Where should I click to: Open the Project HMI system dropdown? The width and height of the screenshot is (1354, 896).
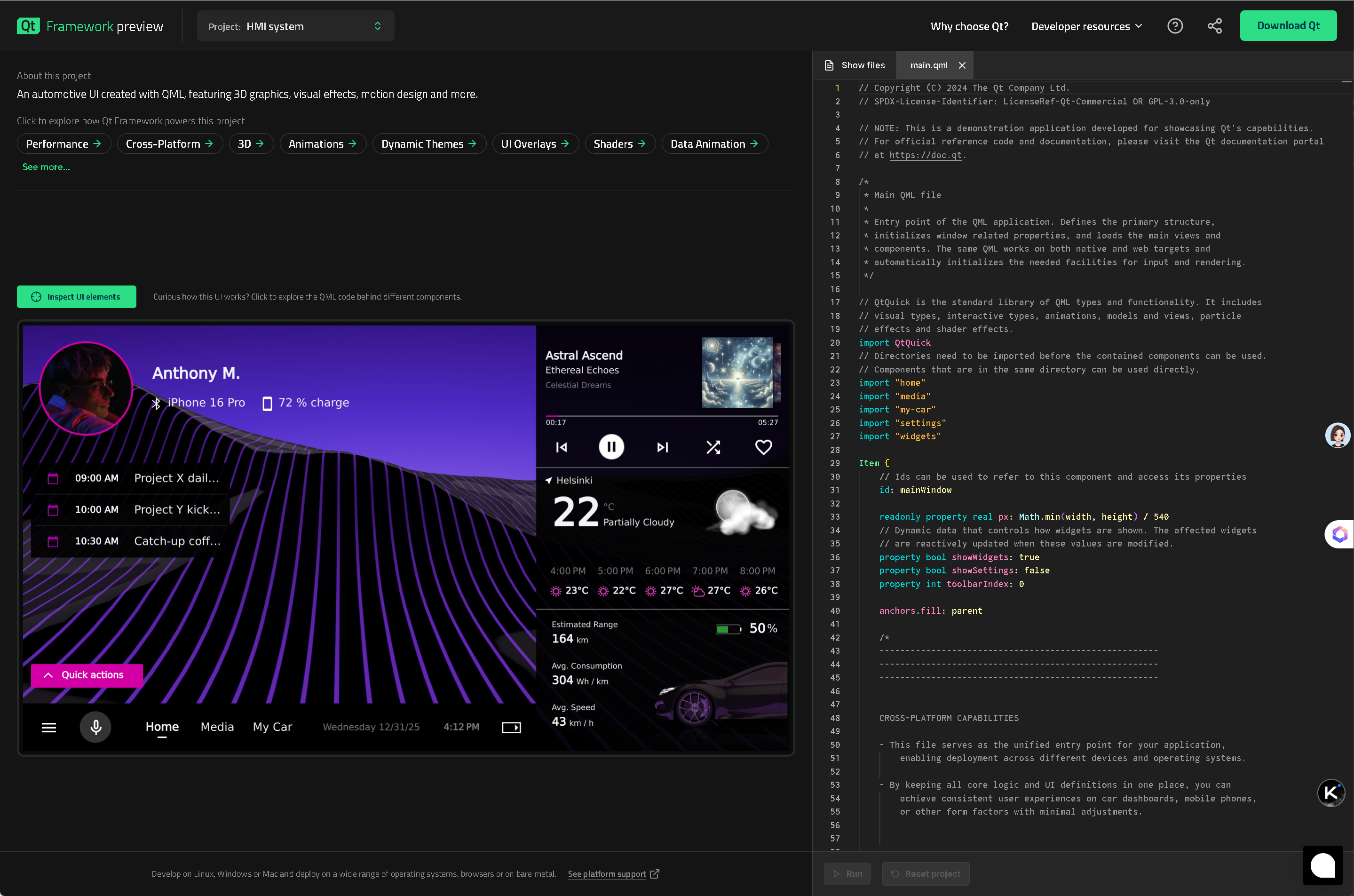(295, 26)
